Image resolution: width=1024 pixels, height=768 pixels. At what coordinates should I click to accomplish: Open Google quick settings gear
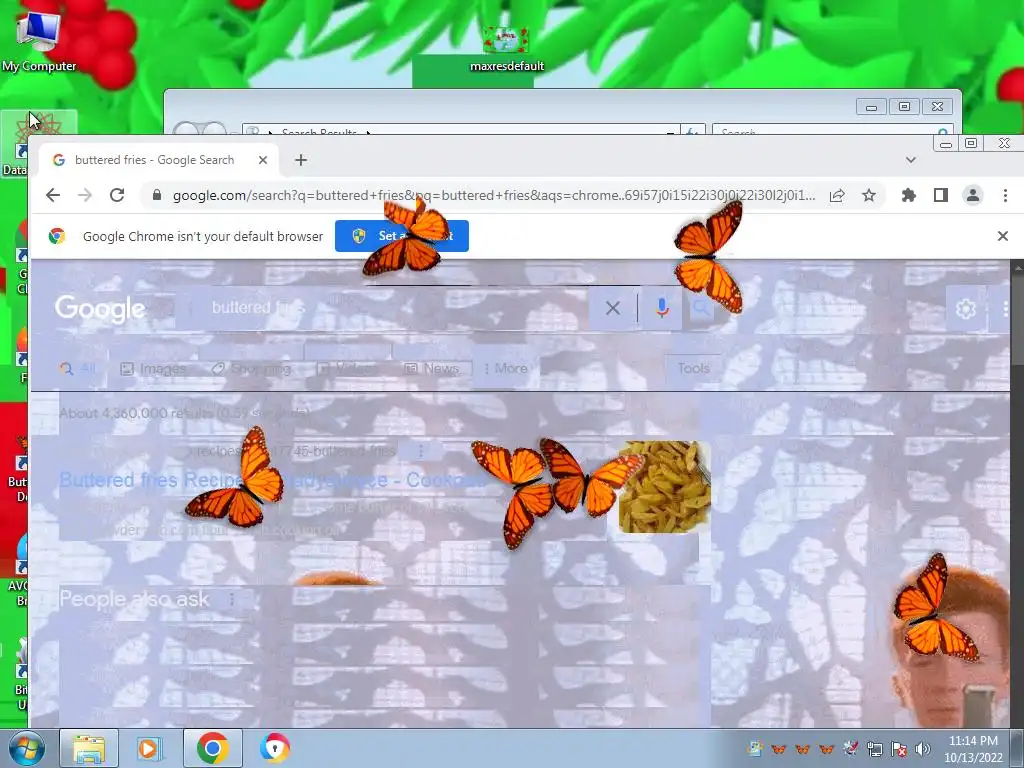click(965, 308)
